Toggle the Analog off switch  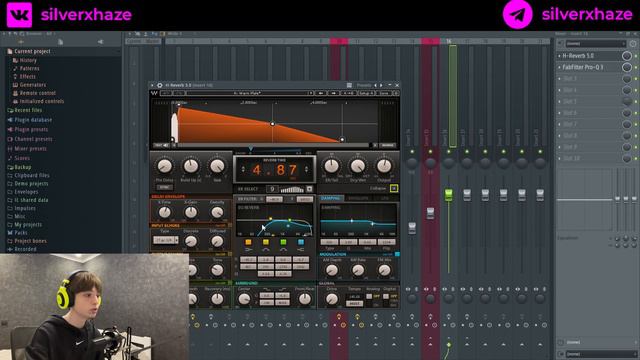[369, 296]
